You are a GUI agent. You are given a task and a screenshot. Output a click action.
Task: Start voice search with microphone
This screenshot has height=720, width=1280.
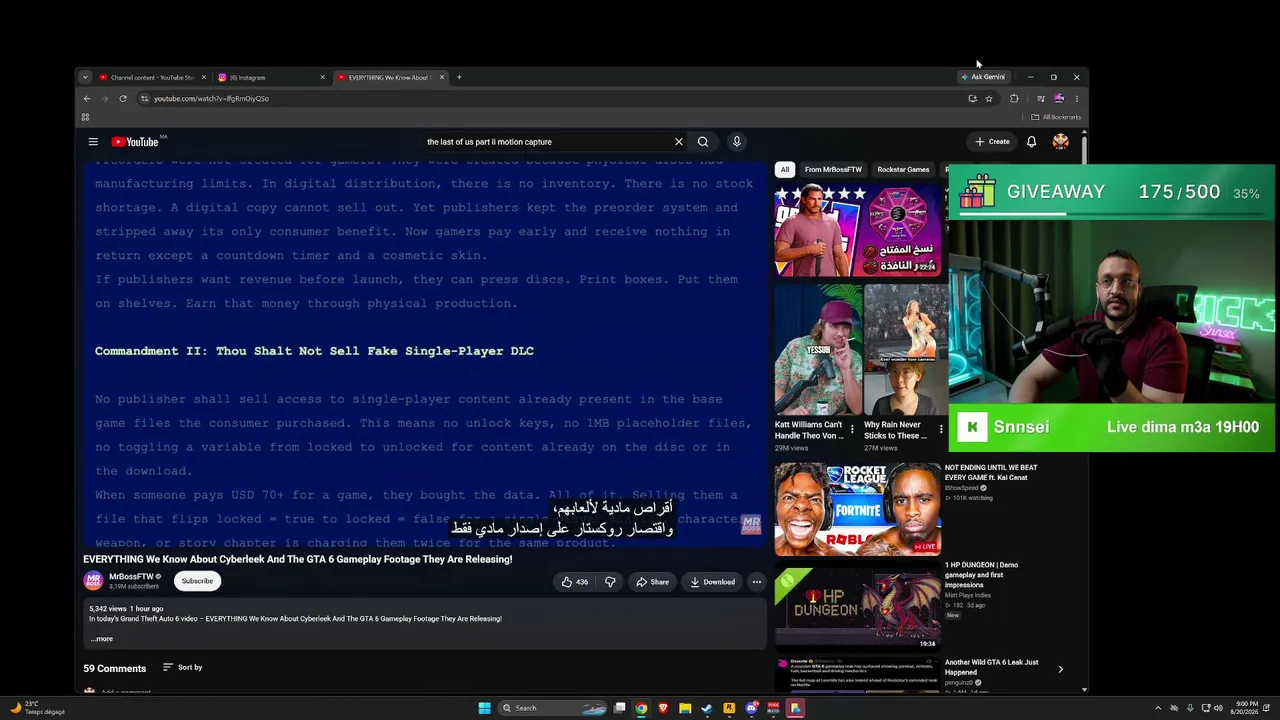click(x=737, y=142)
